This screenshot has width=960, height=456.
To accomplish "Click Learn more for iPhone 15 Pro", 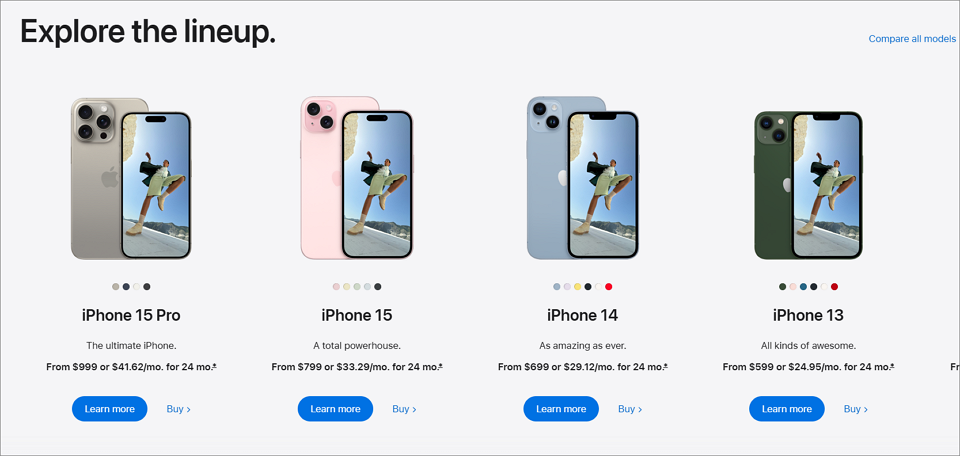I will pos(110,409).
